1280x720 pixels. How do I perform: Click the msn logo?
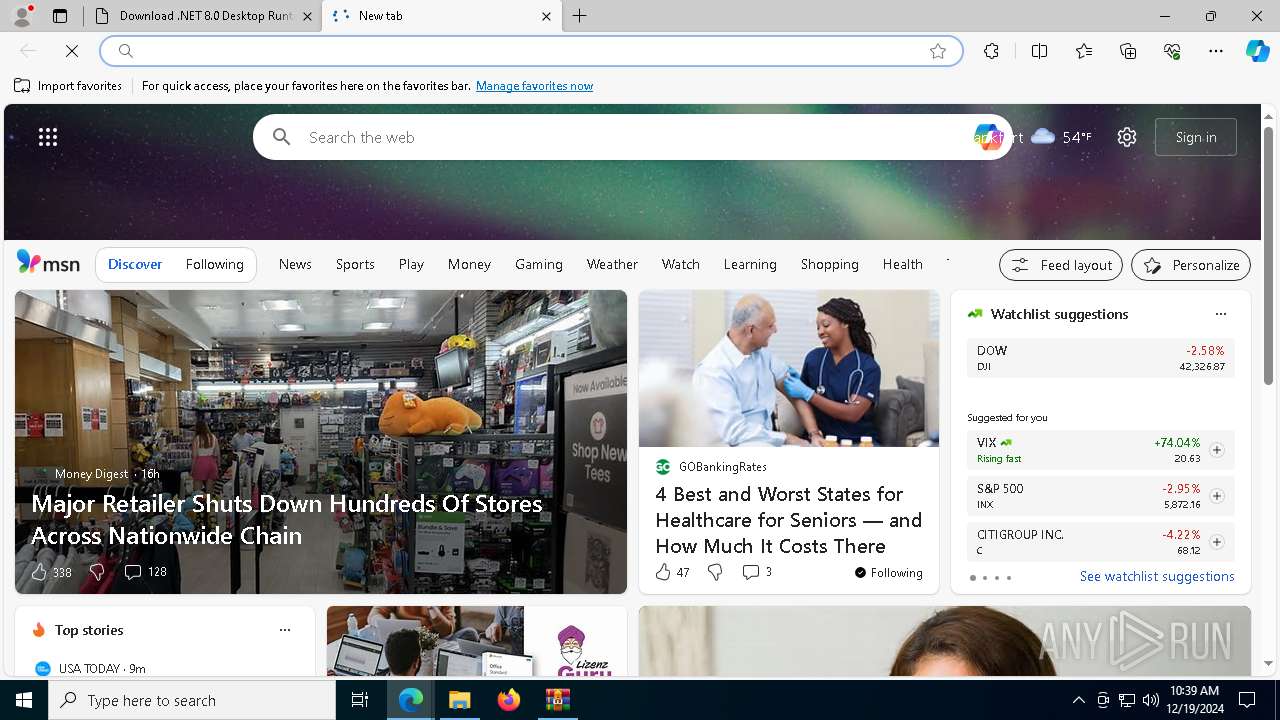[x=48, y=263]
